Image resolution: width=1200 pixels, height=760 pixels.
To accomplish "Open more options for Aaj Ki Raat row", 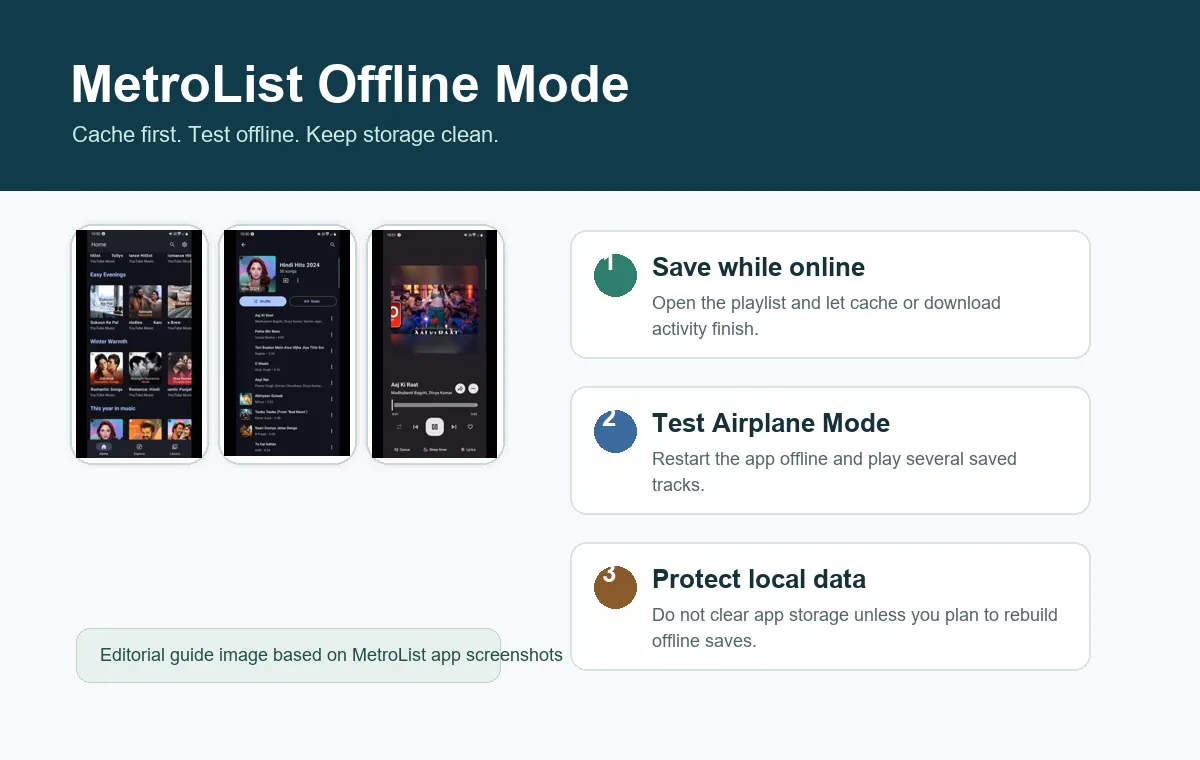I will (x=331, y=318).
